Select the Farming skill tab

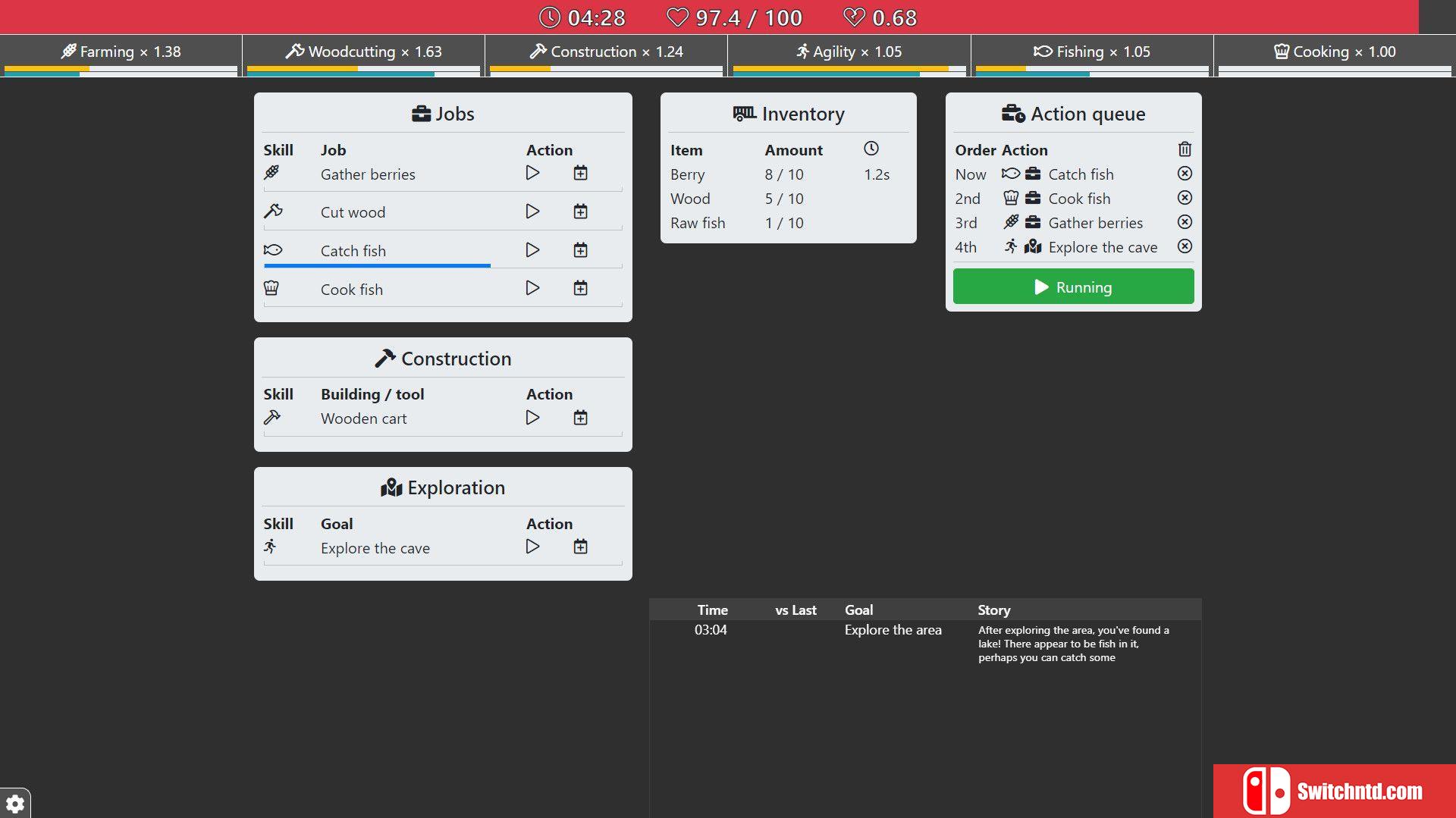121,55
